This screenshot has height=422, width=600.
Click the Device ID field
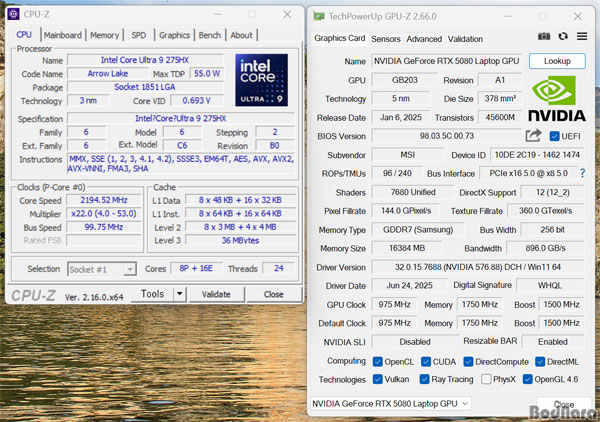click(x=537, y=155)
